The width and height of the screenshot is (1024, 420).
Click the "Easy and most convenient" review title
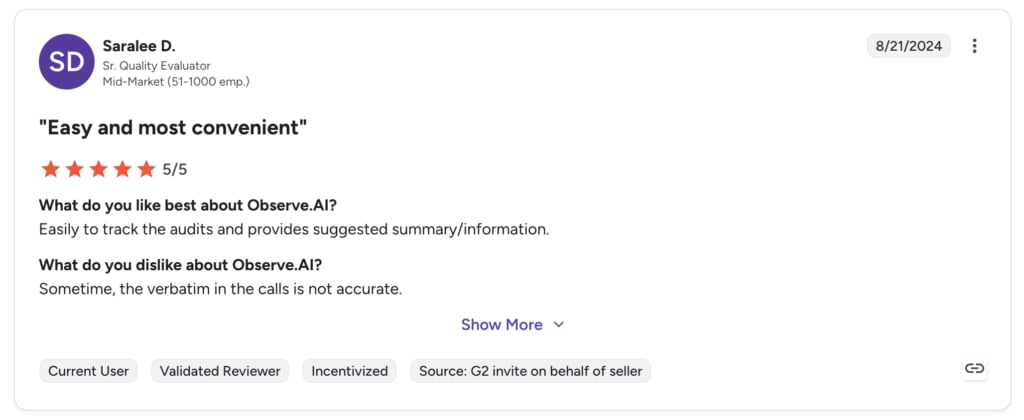tap(173, 127)
